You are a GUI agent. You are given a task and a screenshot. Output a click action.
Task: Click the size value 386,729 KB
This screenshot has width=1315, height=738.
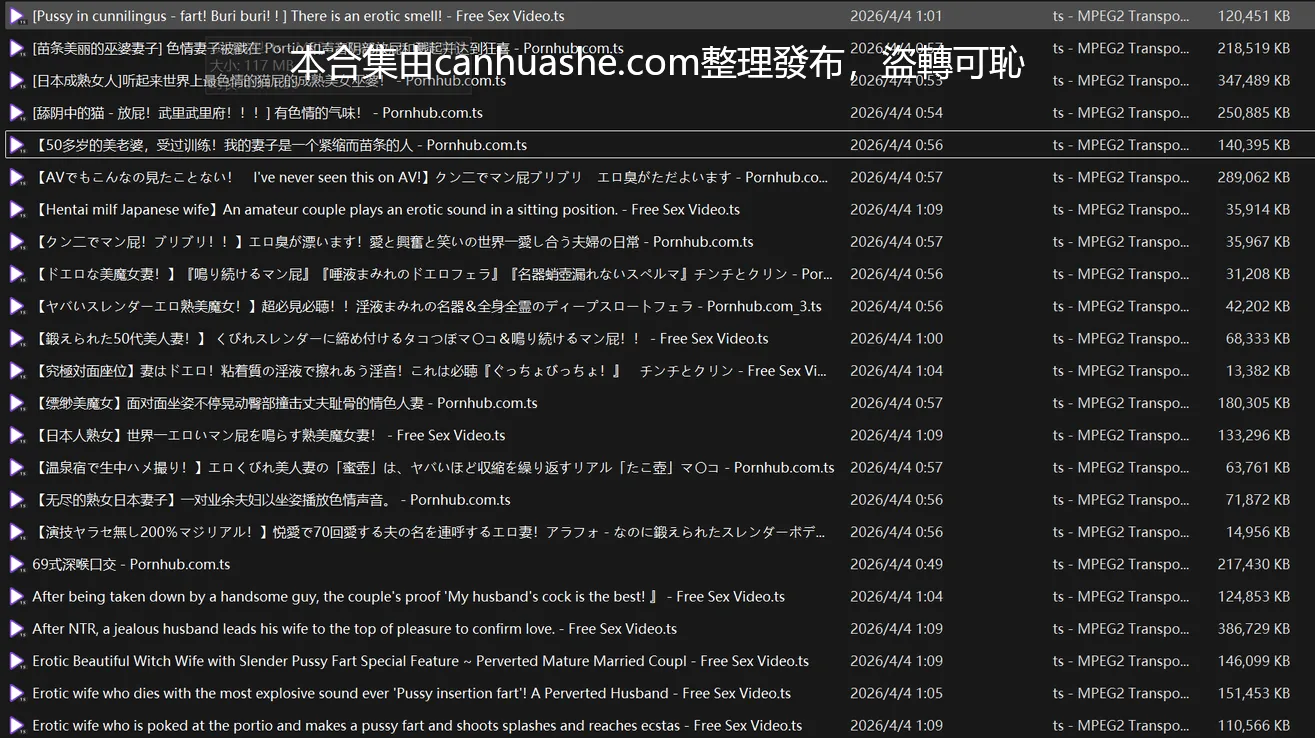1254,629
